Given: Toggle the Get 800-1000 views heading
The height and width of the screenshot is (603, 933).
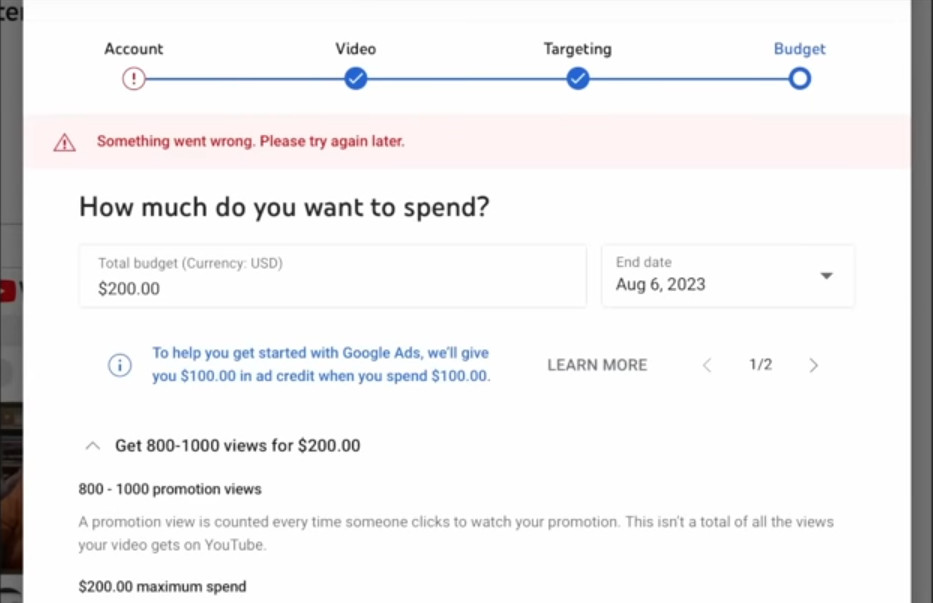Looking at the screenshot, I should click(238, 445).
